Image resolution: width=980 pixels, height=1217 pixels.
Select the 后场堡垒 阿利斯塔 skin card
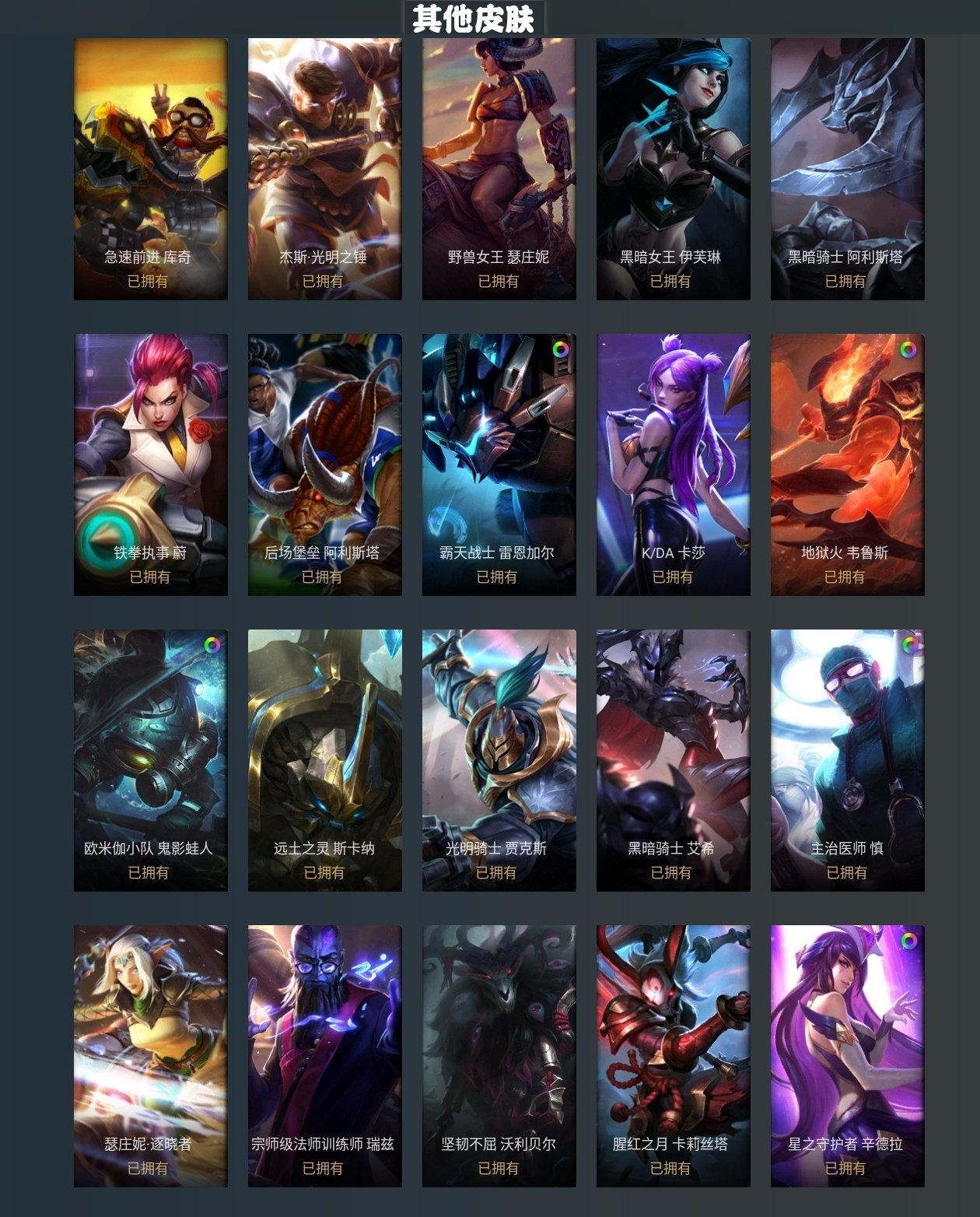click(325, 465)
